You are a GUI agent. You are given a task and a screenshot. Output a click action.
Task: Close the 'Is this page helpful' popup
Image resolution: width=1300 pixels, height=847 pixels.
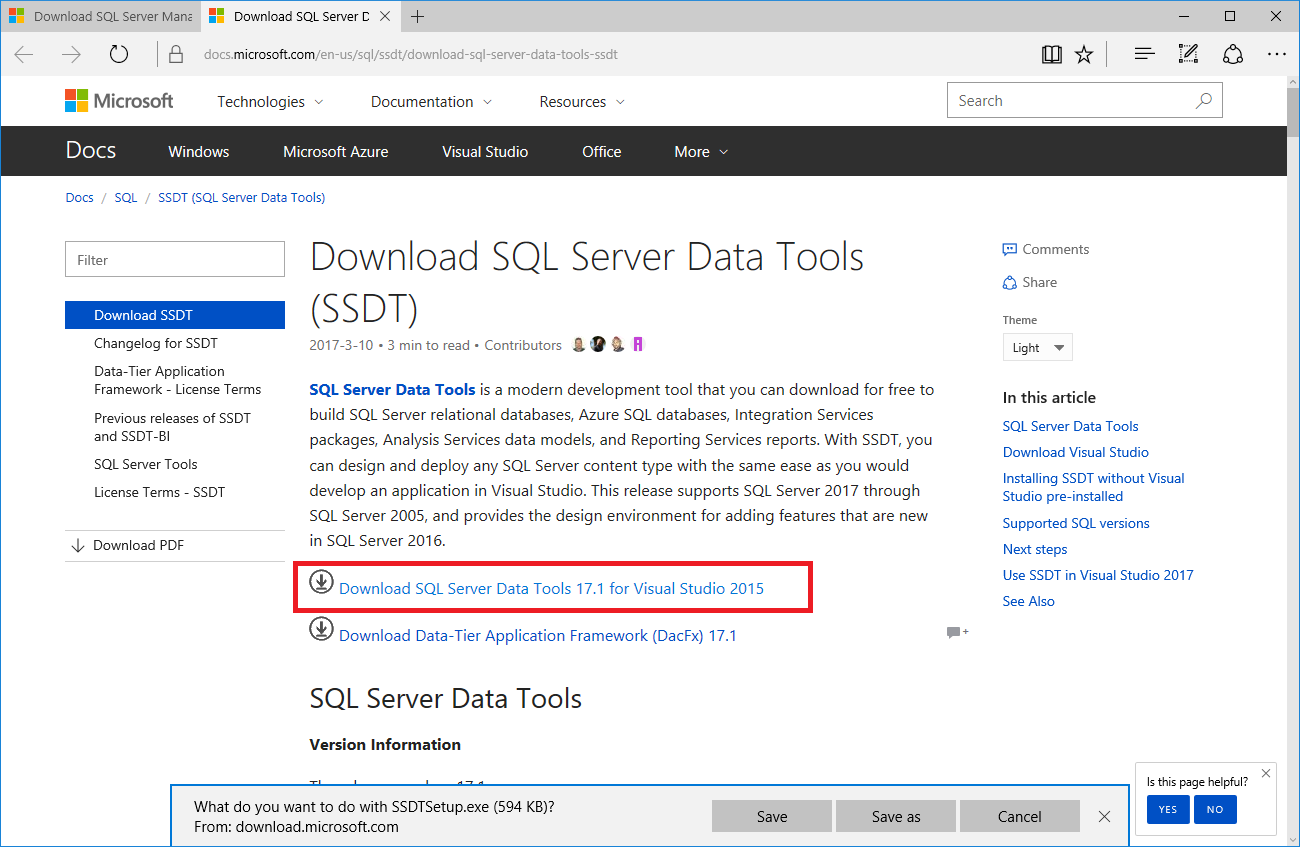click(x=1266, y=773)
